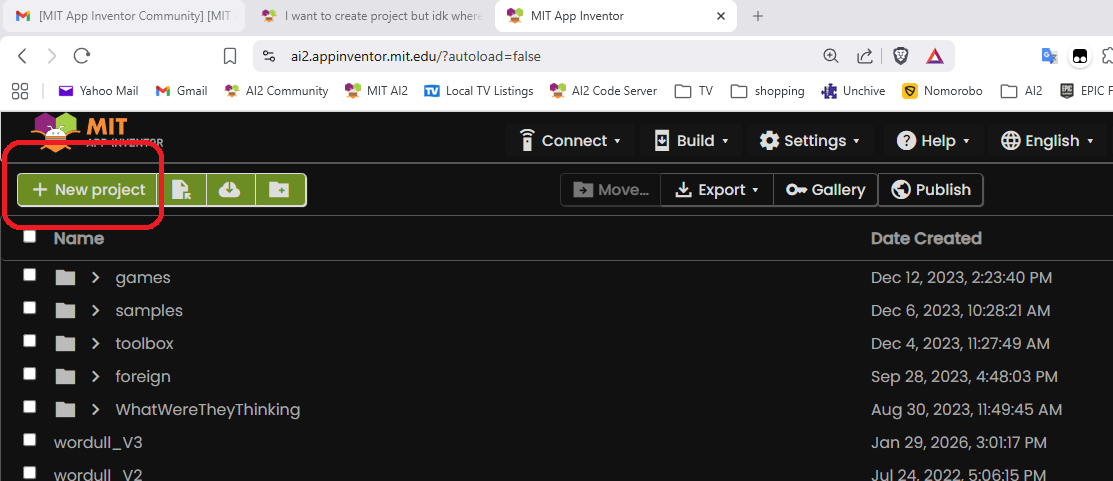The image size is (1113, 481).
Task: Open the Yahoo Mail bookmark
Action: click(98, 91)
